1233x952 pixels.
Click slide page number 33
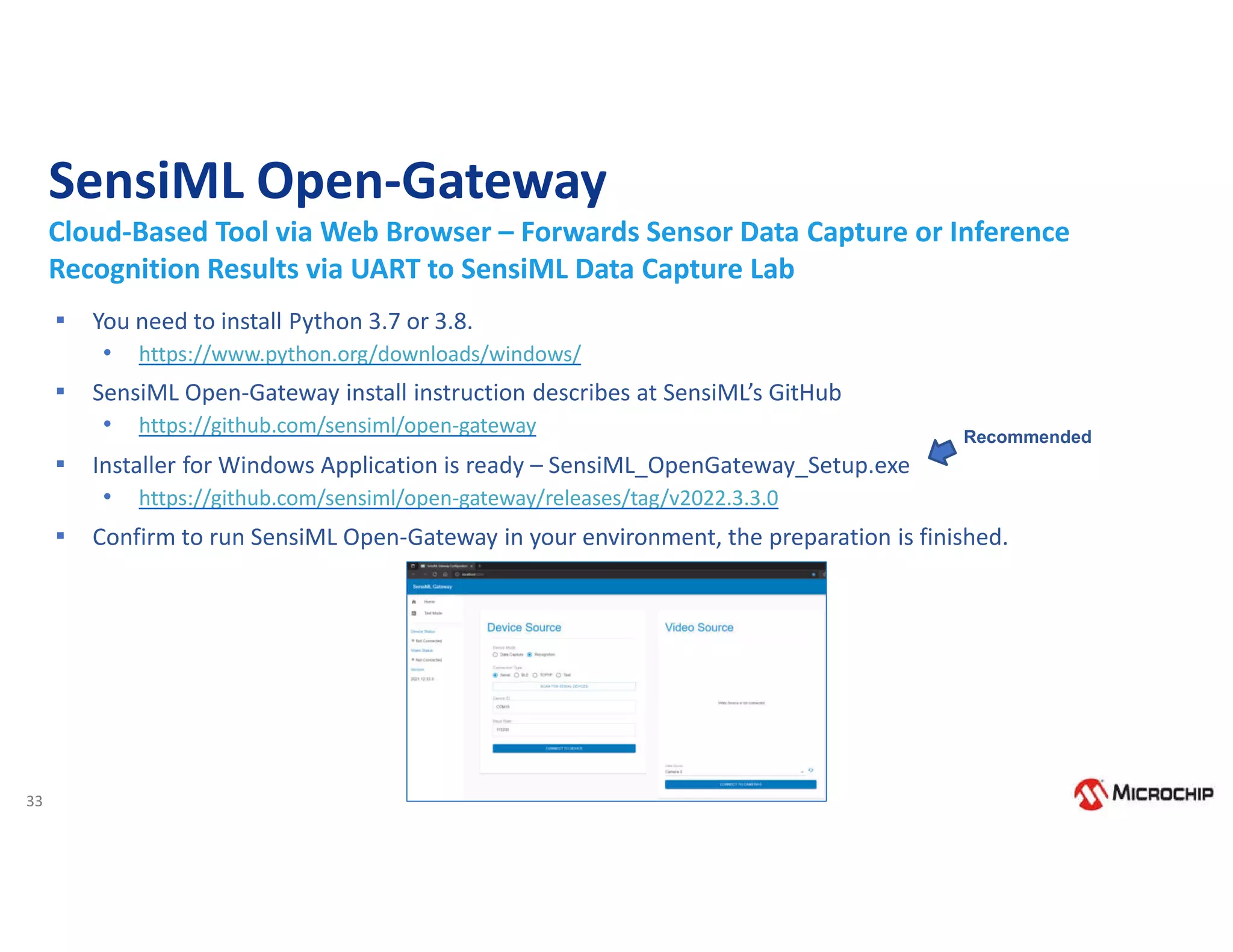(x=34, y=801)
